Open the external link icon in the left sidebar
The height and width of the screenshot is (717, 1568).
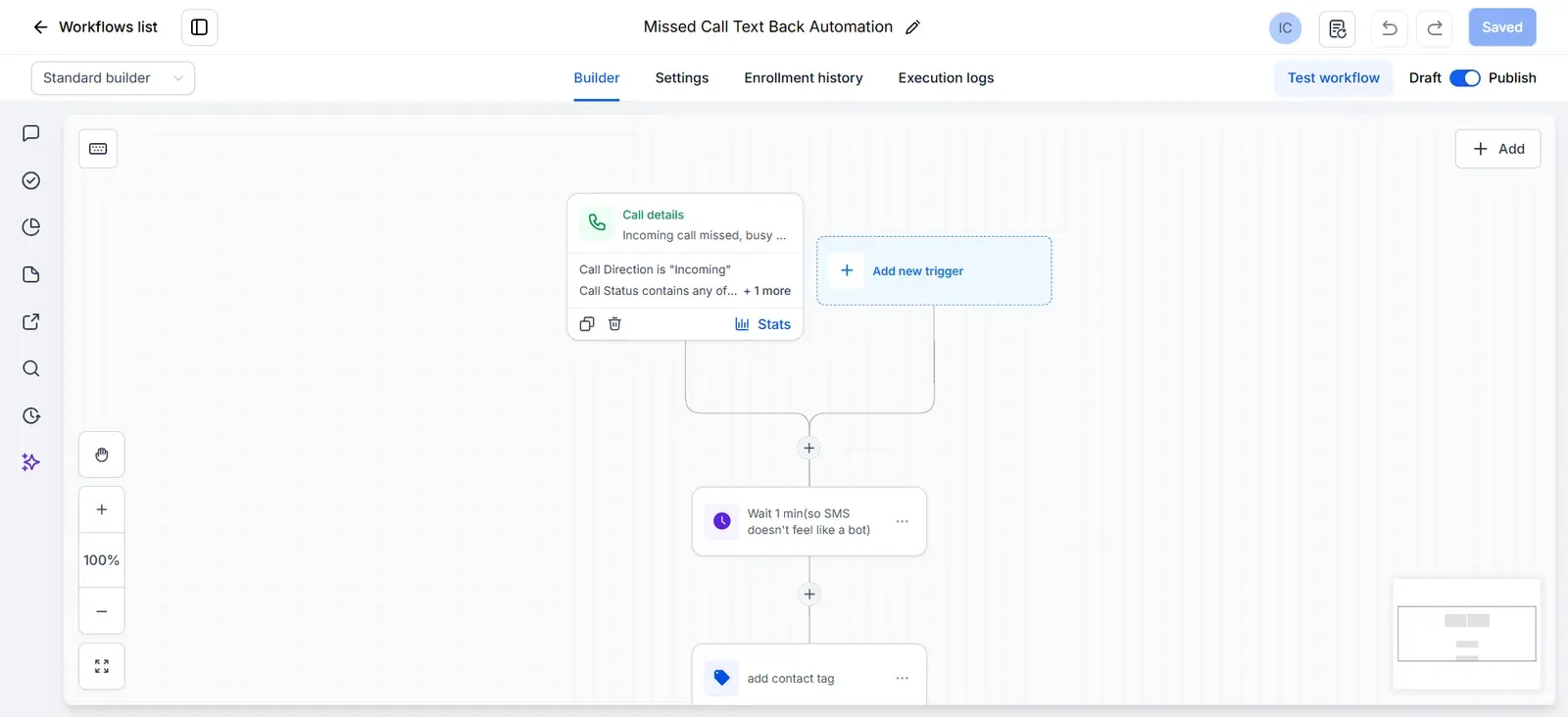coord(31,321)
